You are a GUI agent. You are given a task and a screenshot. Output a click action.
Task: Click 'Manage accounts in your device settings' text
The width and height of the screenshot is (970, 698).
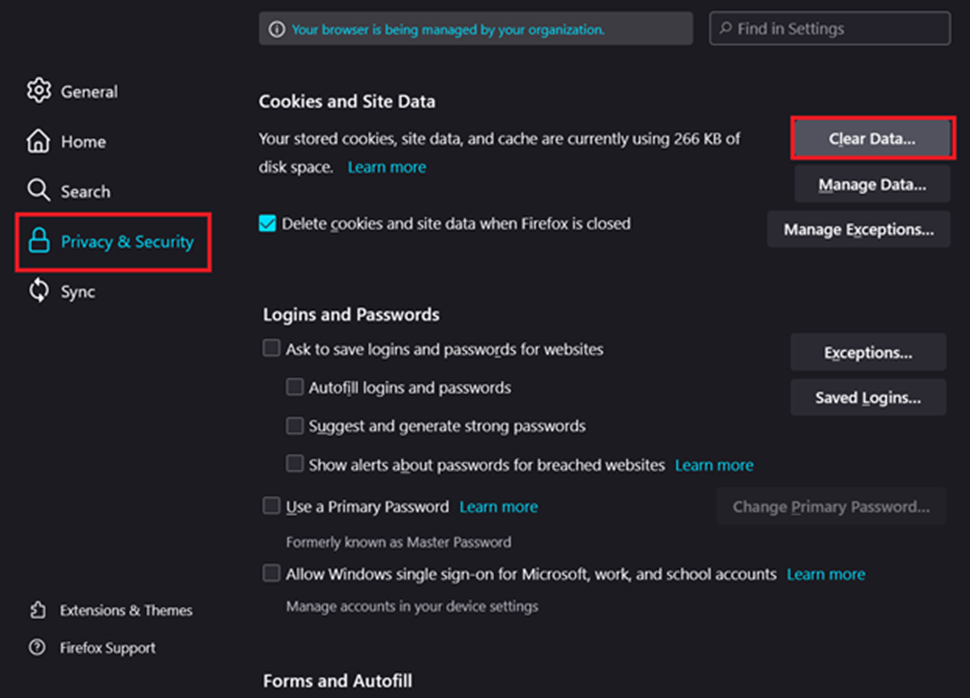point(412,606)
